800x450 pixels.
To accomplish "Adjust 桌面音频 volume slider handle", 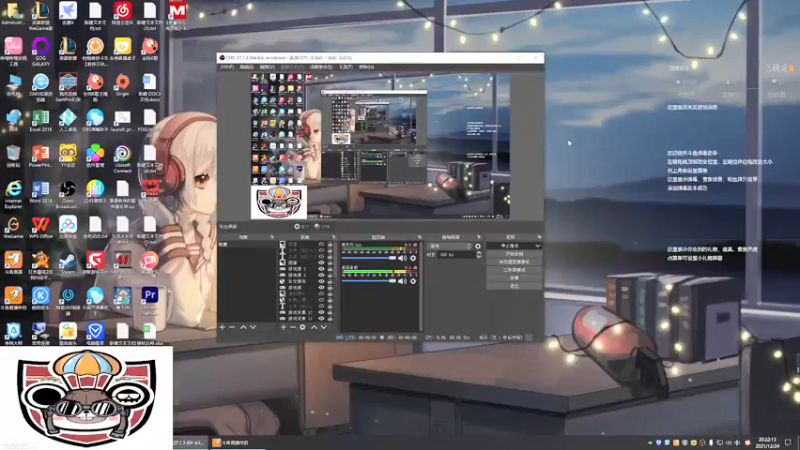I will [x=392, y=281].
